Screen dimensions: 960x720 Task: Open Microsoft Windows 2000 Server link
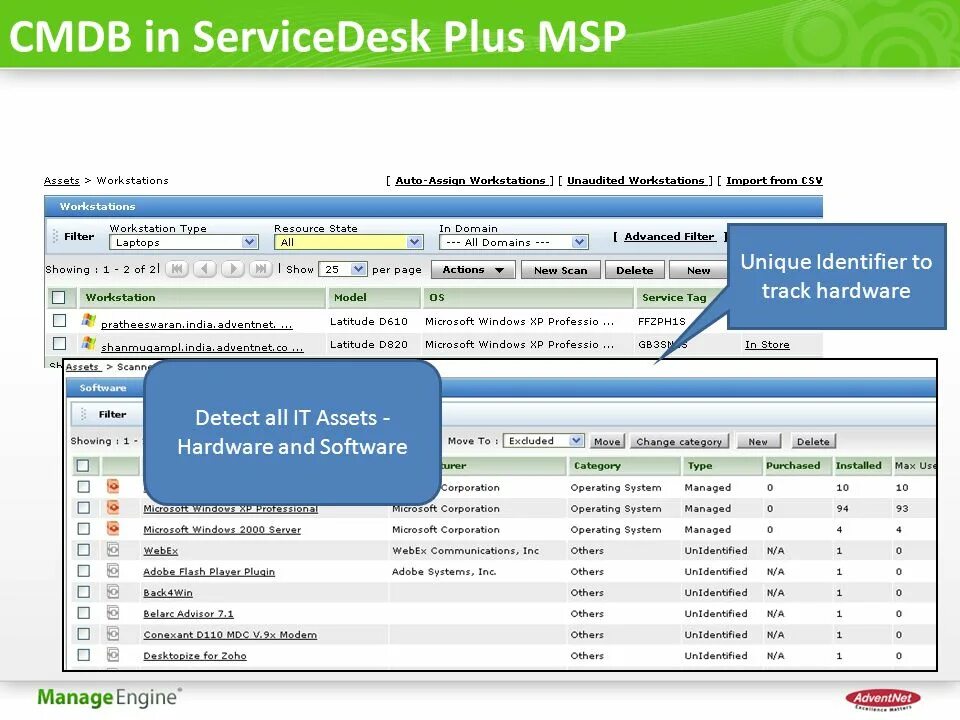pyautogui.click(x=222, y=530)
